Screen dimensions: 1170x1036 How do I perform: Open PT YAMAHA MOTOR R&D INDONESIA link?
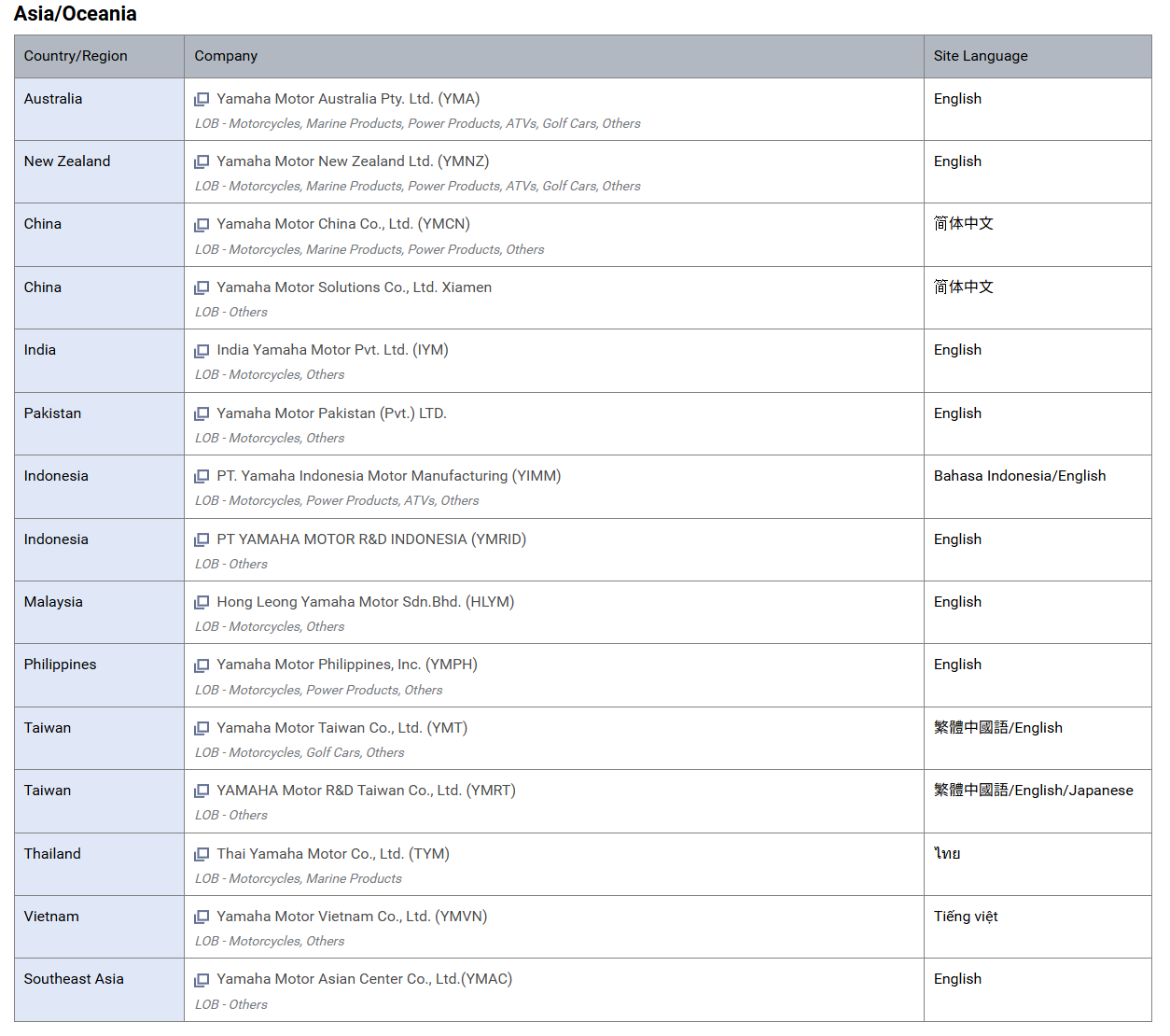tap(371, 539)
